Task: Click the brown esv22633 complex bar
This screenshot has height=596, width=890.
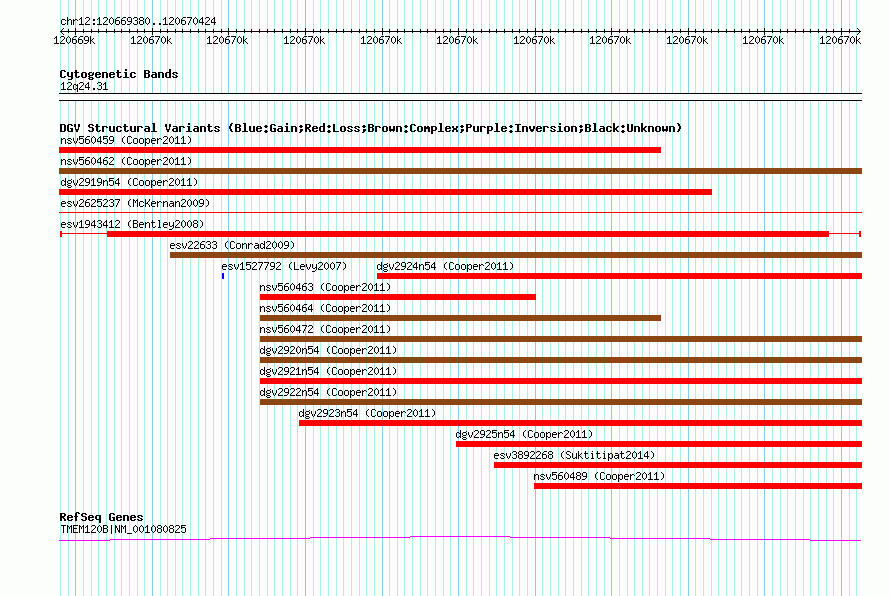Action: coord(516,255)
